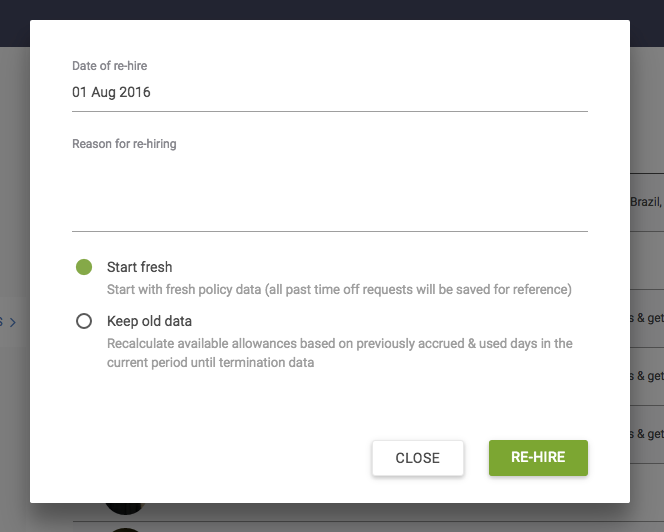Viewport: 664px width, 532px height.
Task: Click the blue chevron left of the dialog
Action: point(12,322)
